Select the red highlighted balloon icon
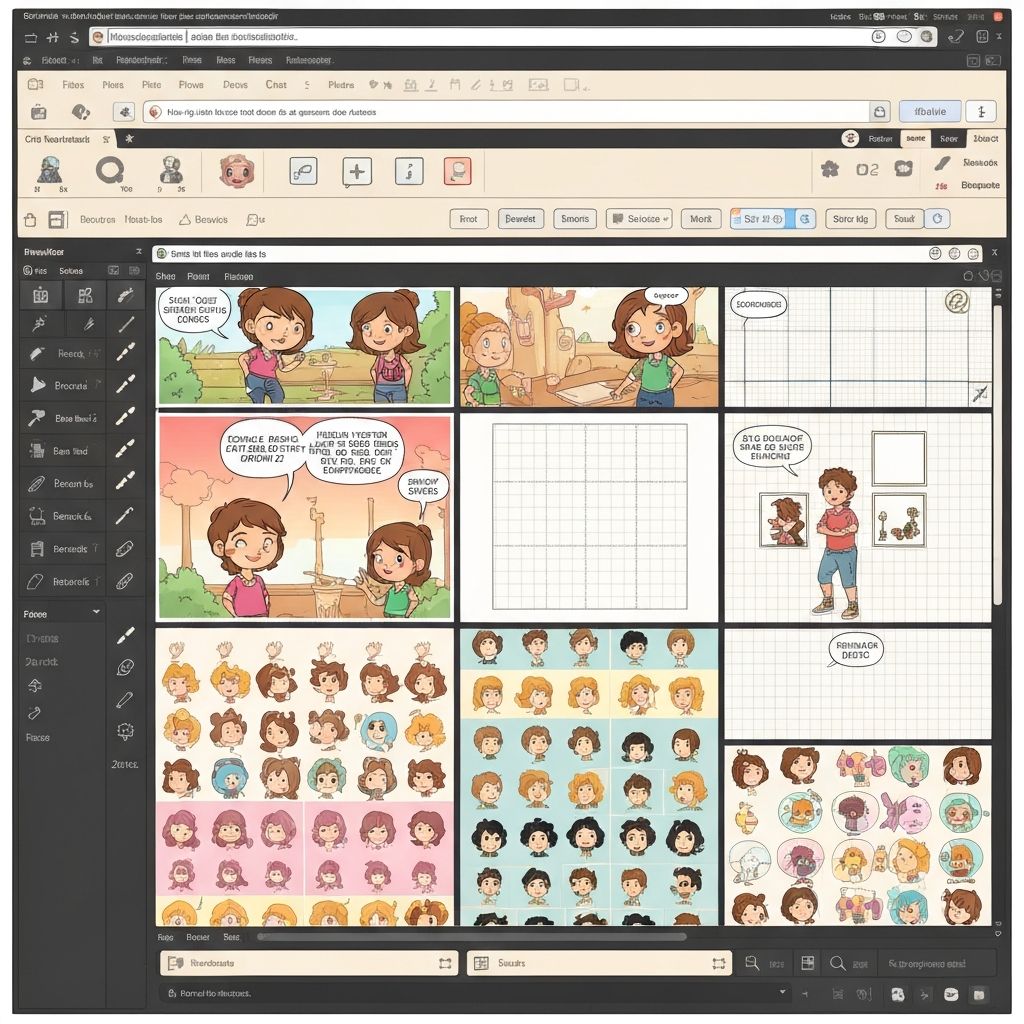 (x=457, y=172)
